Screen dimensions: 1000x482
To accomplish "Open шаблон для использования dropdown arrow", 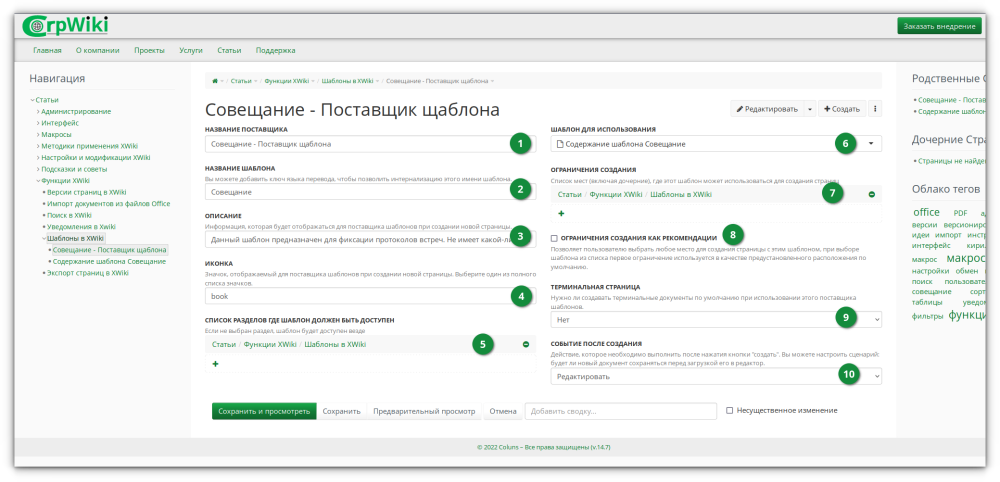I will (x=871, y=144).
